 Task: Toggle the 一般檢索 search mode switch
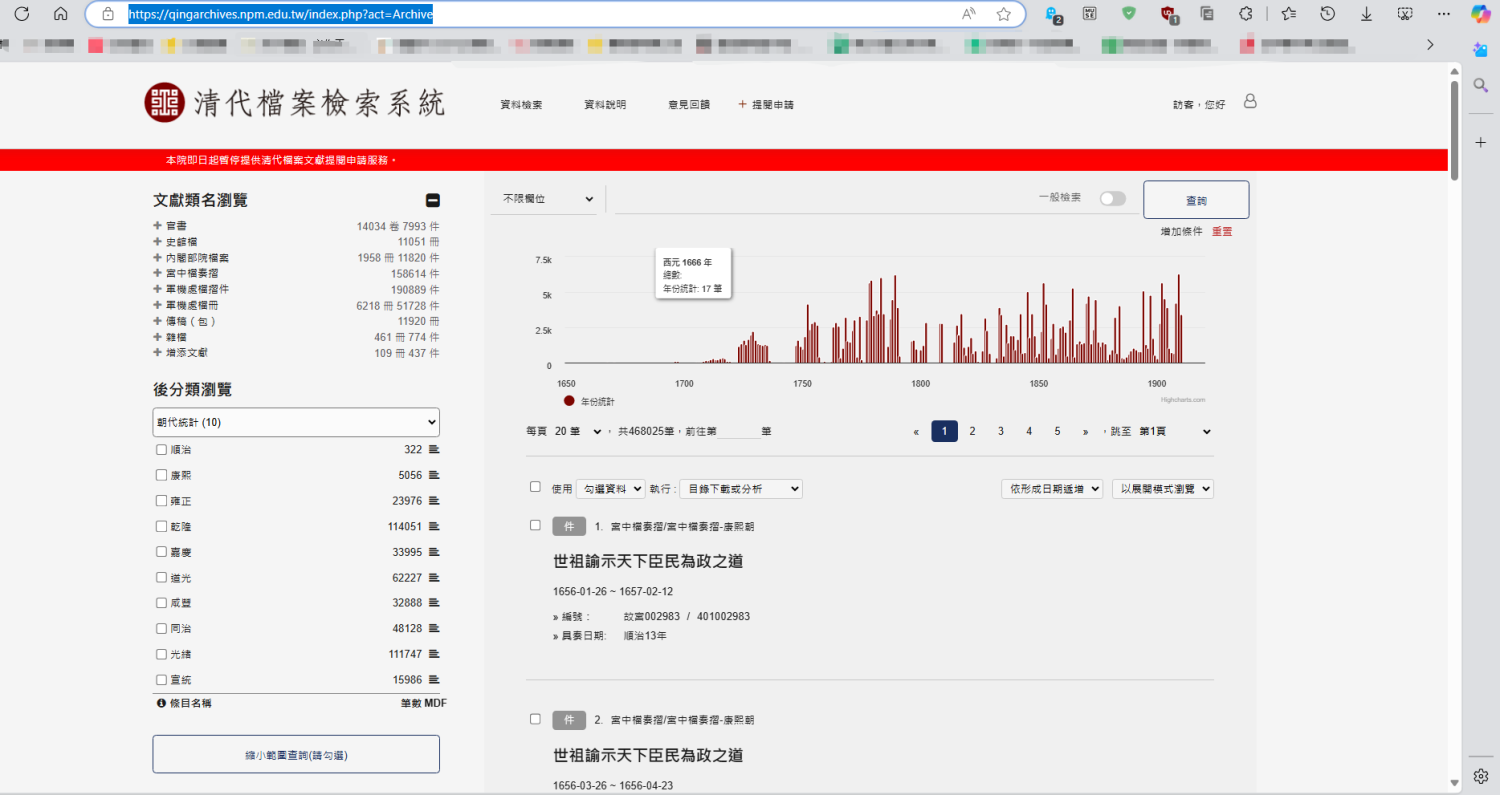(1112, 199)
